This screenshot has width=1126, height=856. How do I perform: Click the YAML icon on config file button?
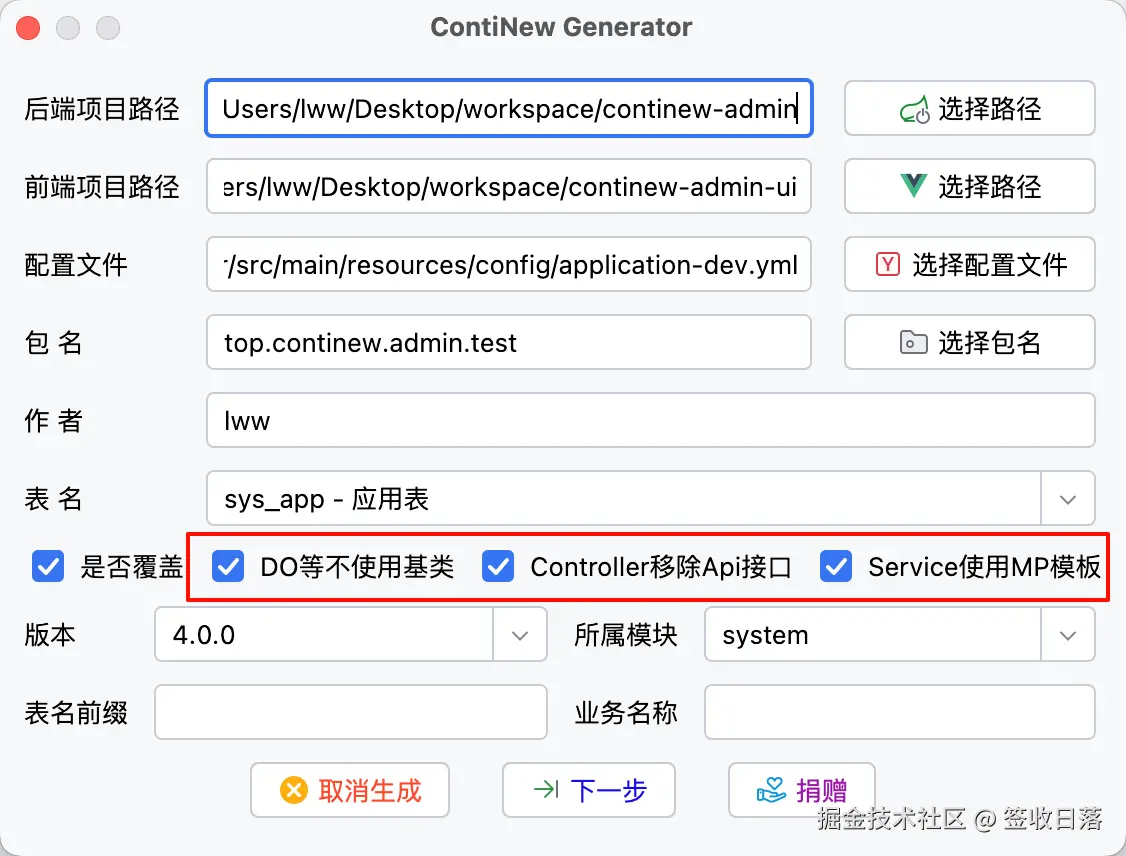[887, 264]
